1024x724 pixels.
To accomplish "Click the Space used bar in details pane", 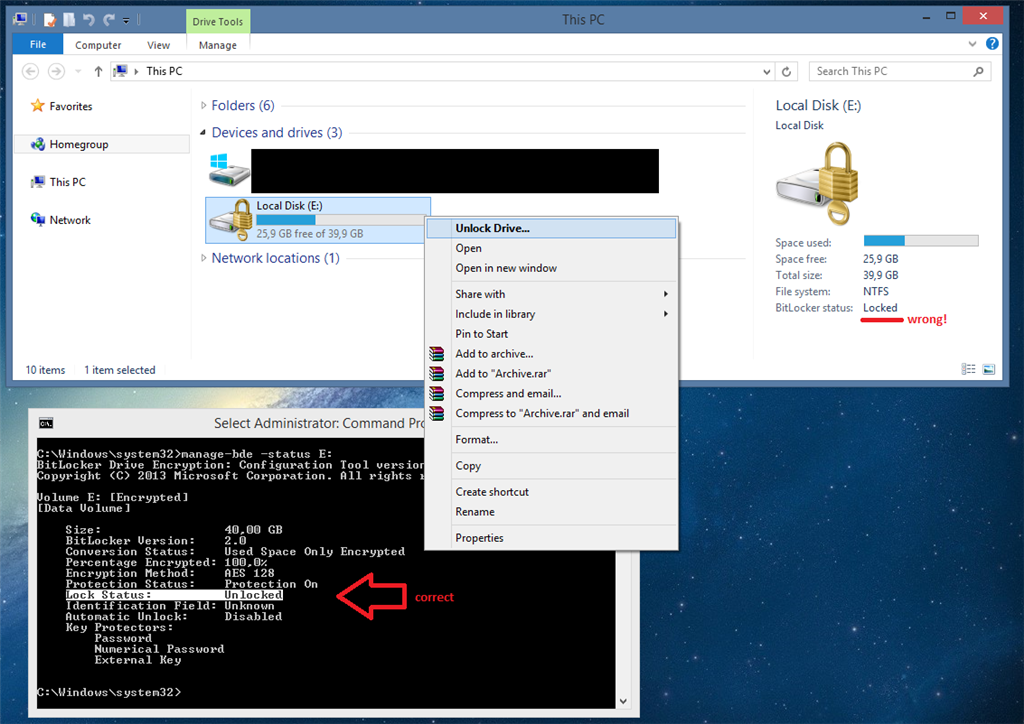I will click(x=921, y=240).
